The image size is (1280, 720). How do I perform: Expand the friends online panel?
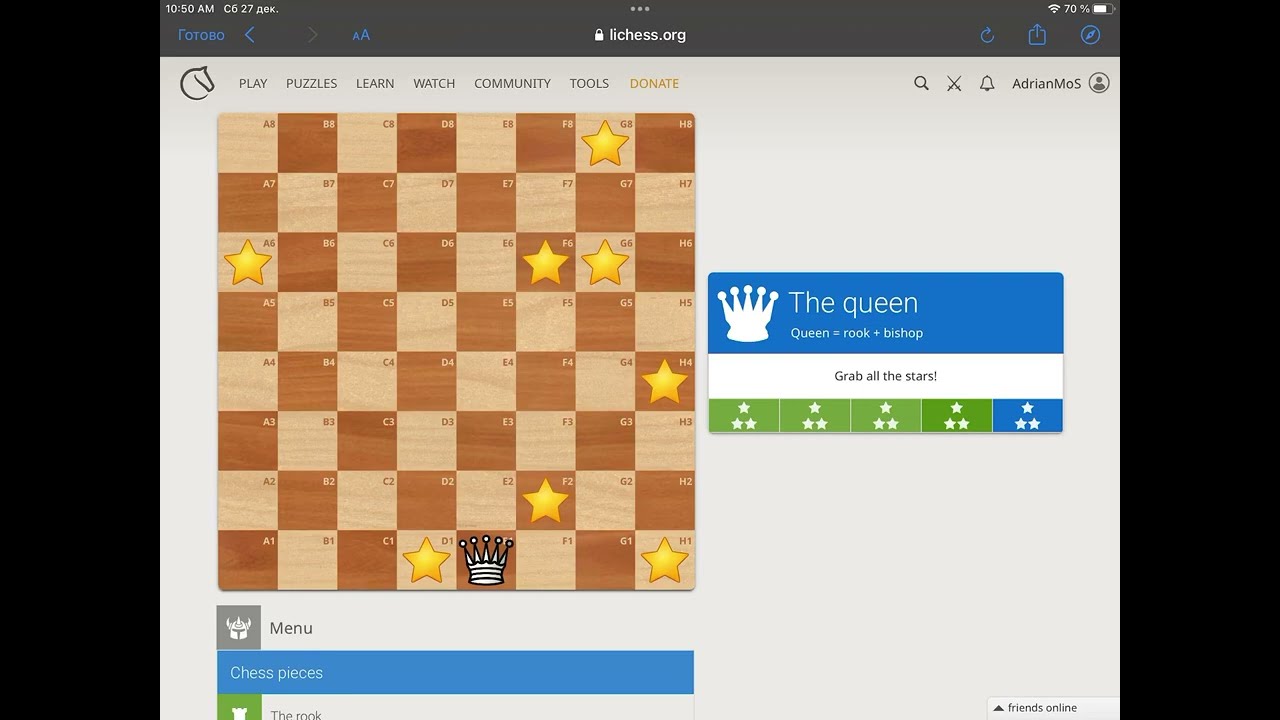[1054, 708]
